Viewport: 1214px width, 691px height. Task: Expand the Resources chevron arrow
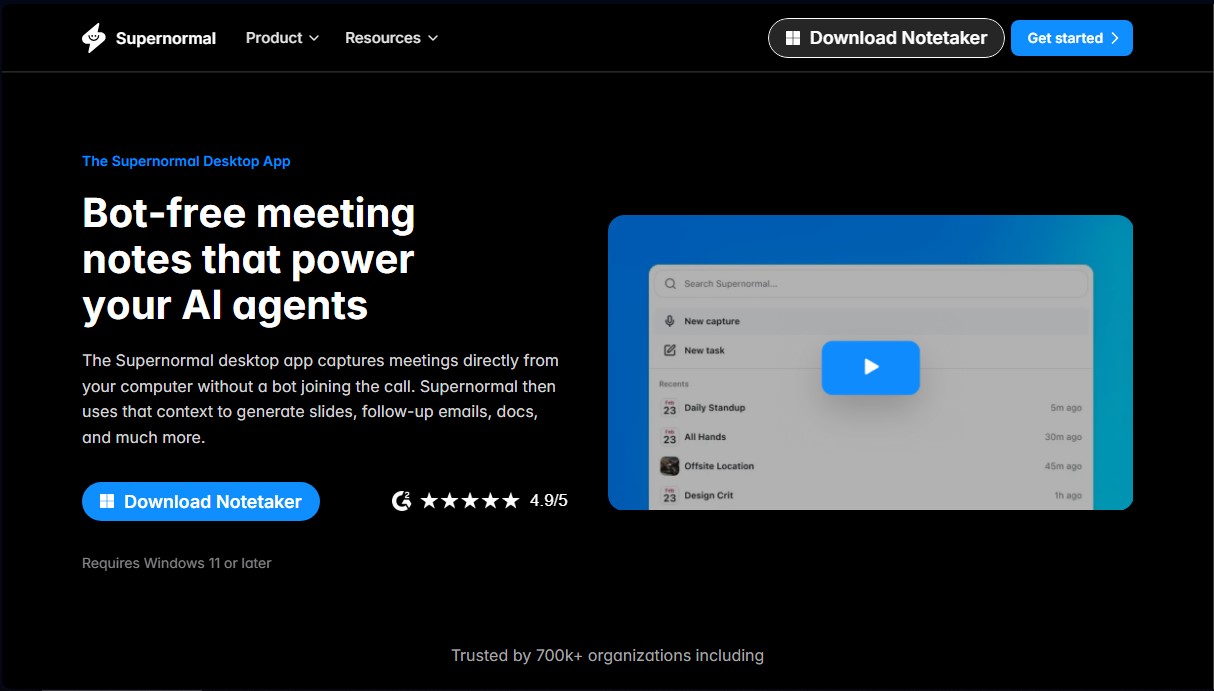[x=433, y=38]
